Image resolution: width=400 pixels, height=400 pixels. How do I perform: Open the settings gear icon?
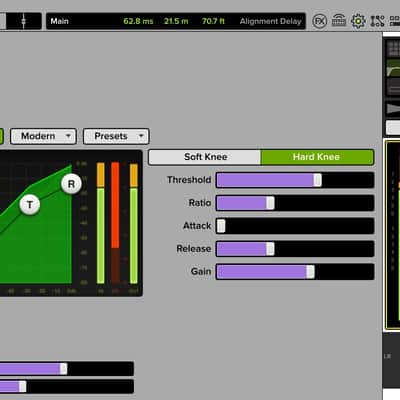coord(358,21)
